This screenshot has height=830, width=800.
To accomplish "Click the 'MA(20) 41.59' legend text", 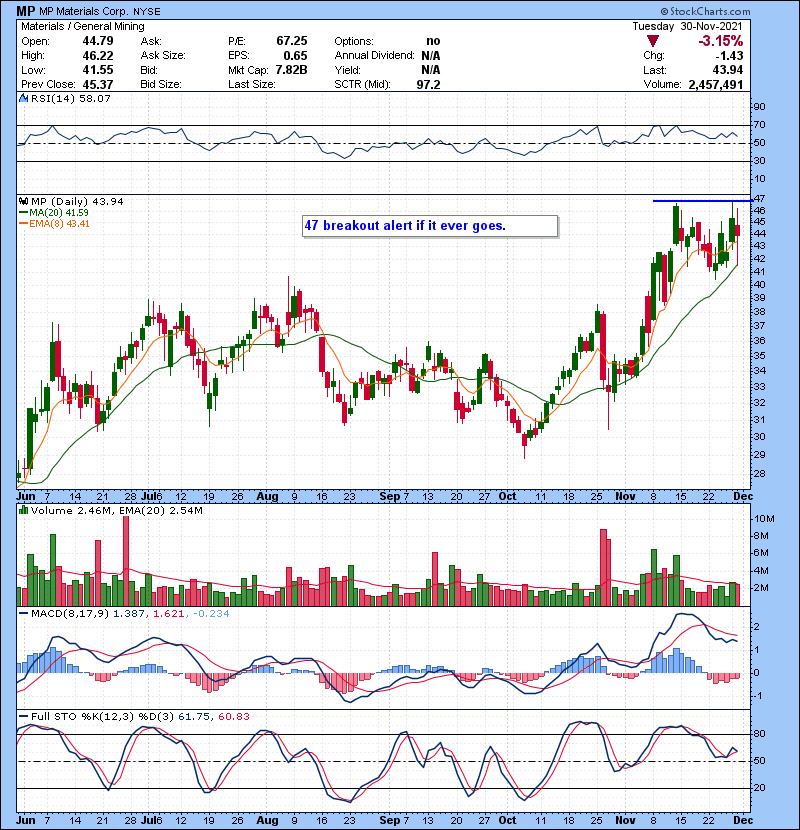I will 59,213.
